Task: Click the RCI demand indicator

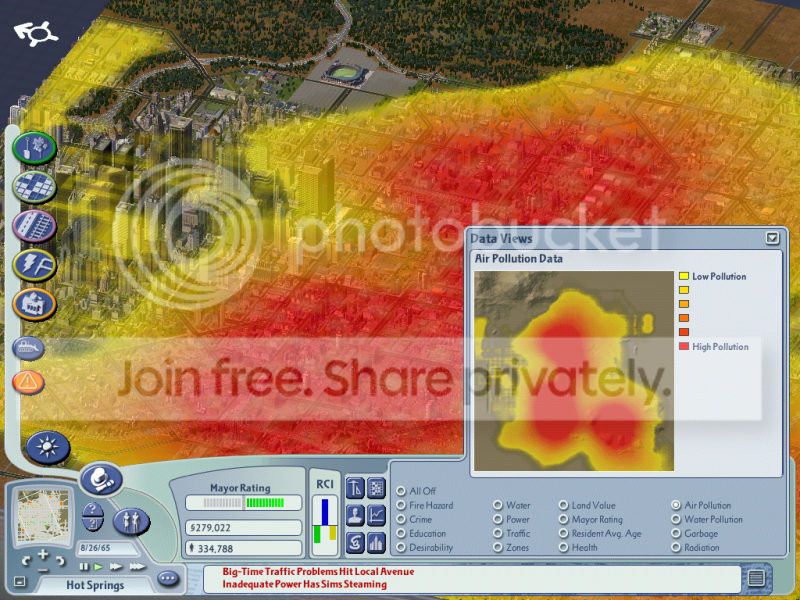Action: [x=325, y=524]
